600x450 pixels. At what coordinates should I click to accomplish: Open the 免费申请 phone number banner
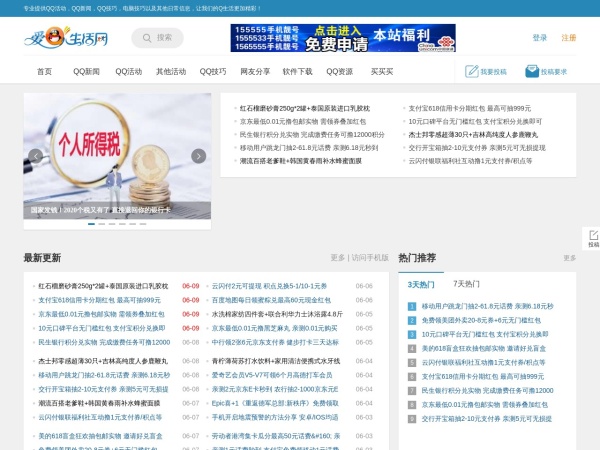pyautogui.click(x=343, y=38)
